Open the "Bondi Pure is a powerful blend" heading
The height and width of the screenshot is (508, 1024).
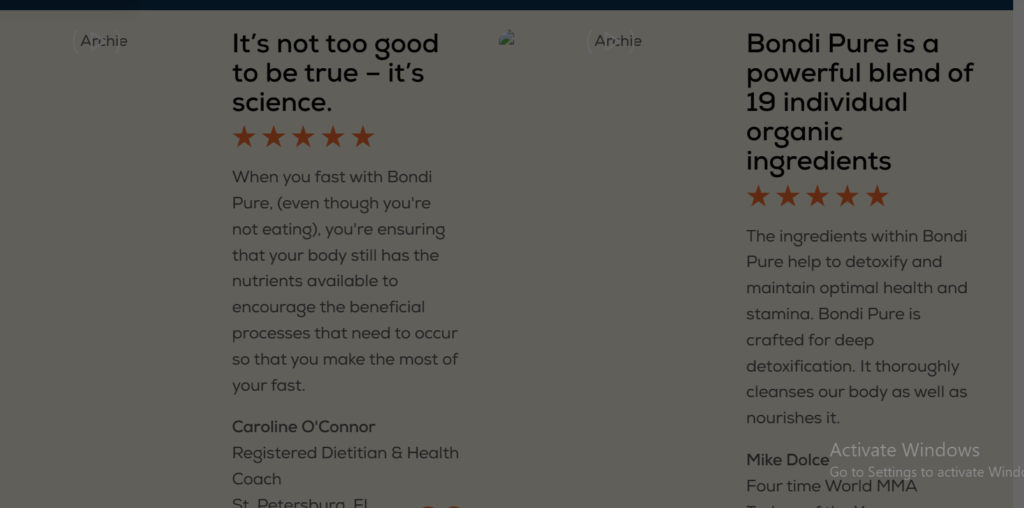[x=859, y=102]
